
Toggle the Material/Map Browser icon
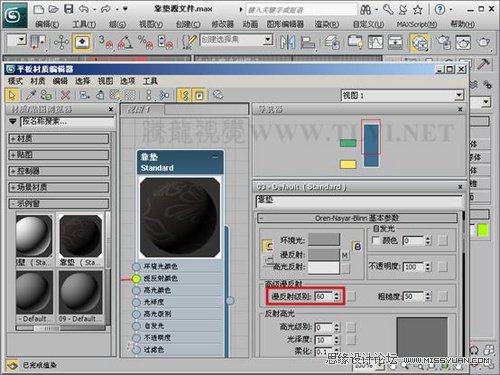pos(184,95)
